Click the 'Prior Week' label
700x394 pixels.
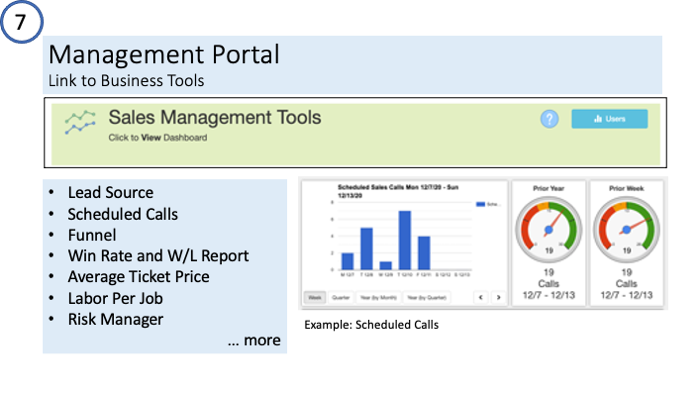pyautogui.click(x=626, y=188)
